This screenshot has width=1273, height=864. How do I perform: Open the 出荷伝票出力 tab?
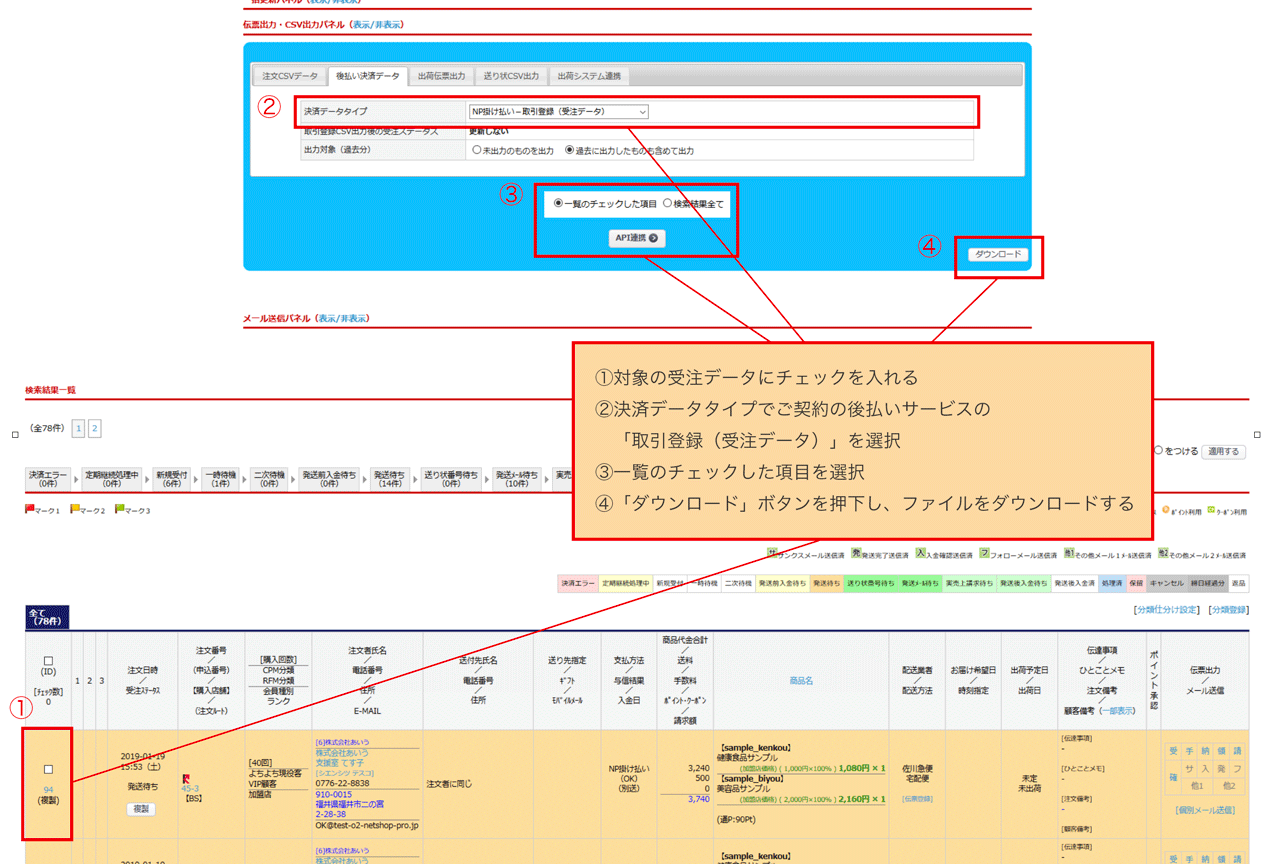[441, 76]
